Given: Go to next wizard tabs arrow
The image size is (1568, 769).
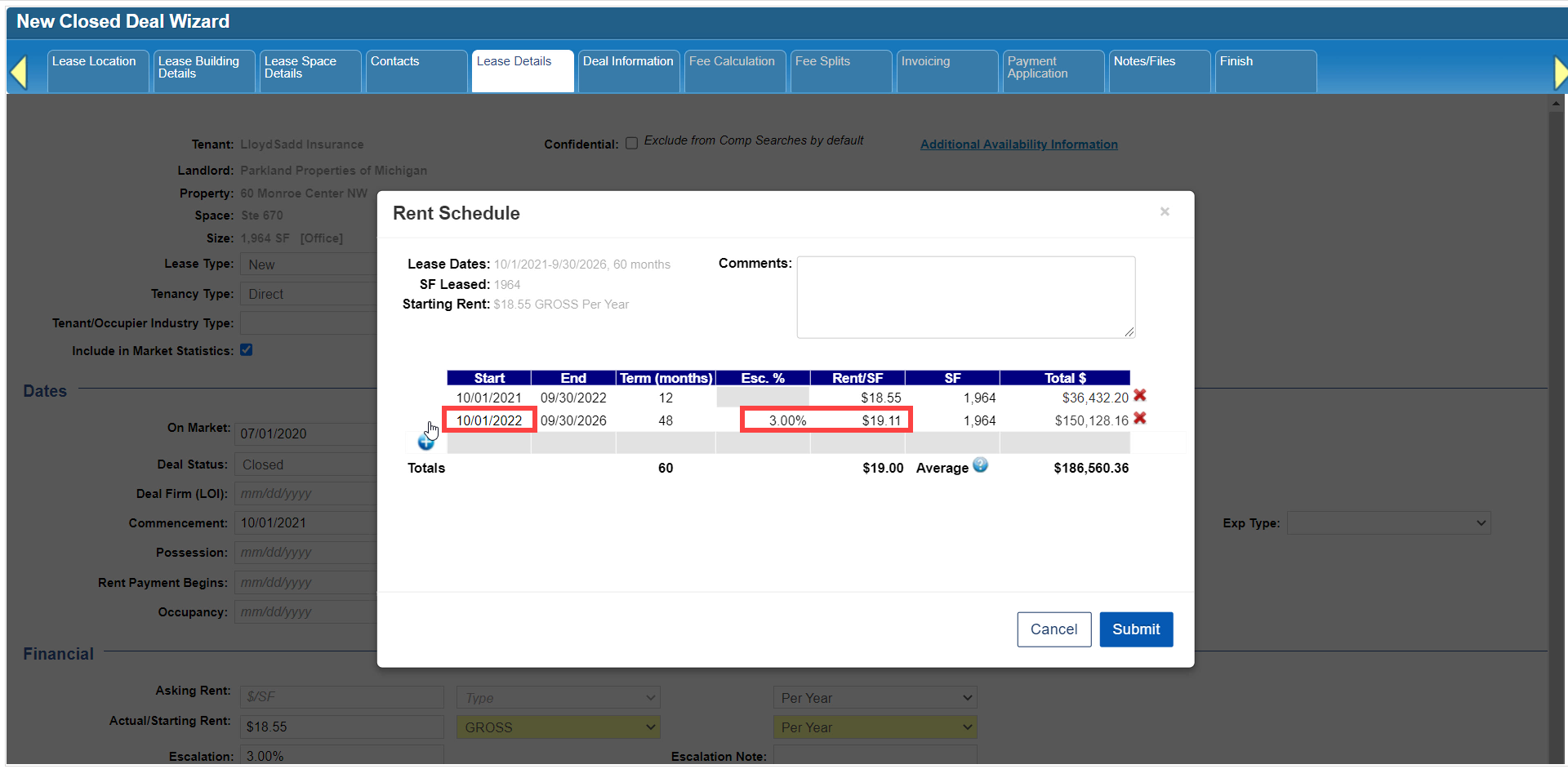Looking at the screenshot, I should (1560, 72).
